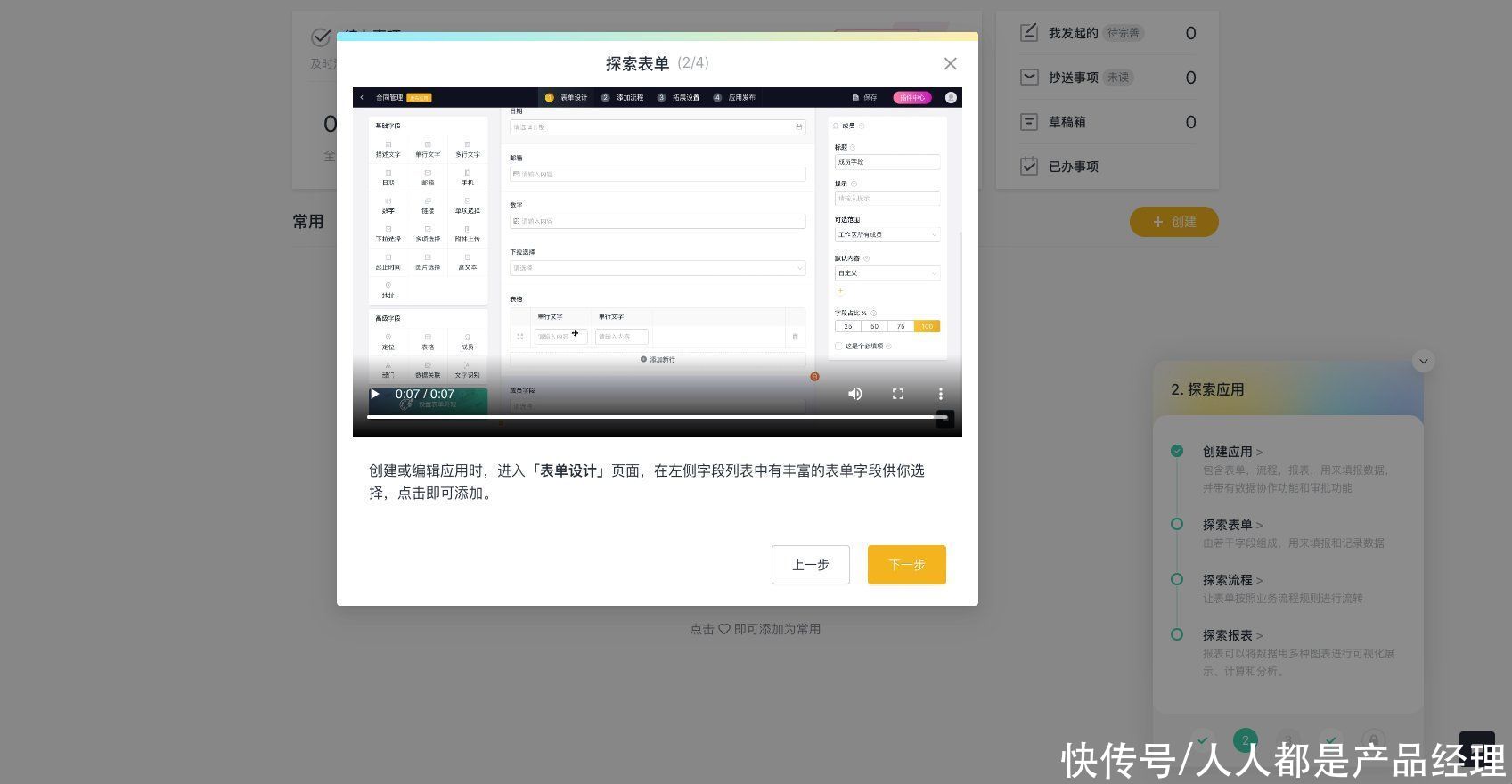
Task: Open the 探索流程 guide step
Action: [x=1232, y=580]
